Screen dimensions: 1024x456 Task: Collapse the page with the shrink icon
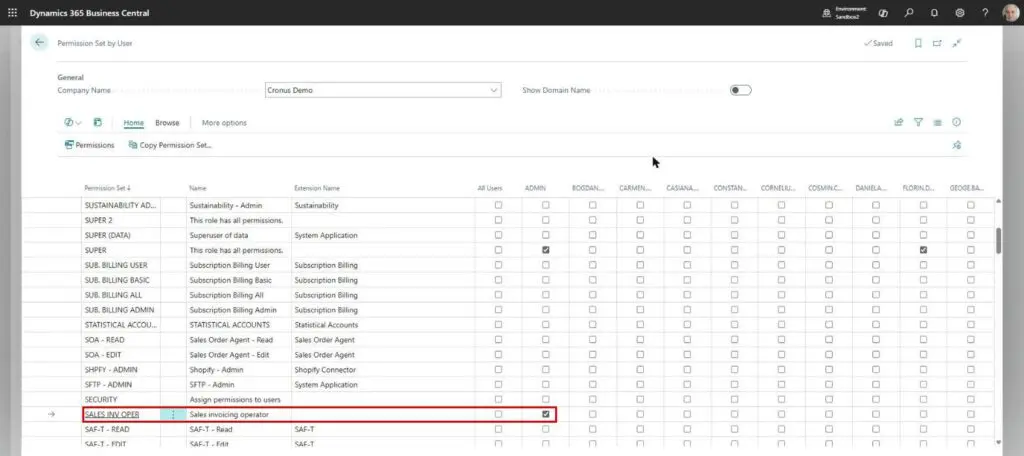(957, 43)
